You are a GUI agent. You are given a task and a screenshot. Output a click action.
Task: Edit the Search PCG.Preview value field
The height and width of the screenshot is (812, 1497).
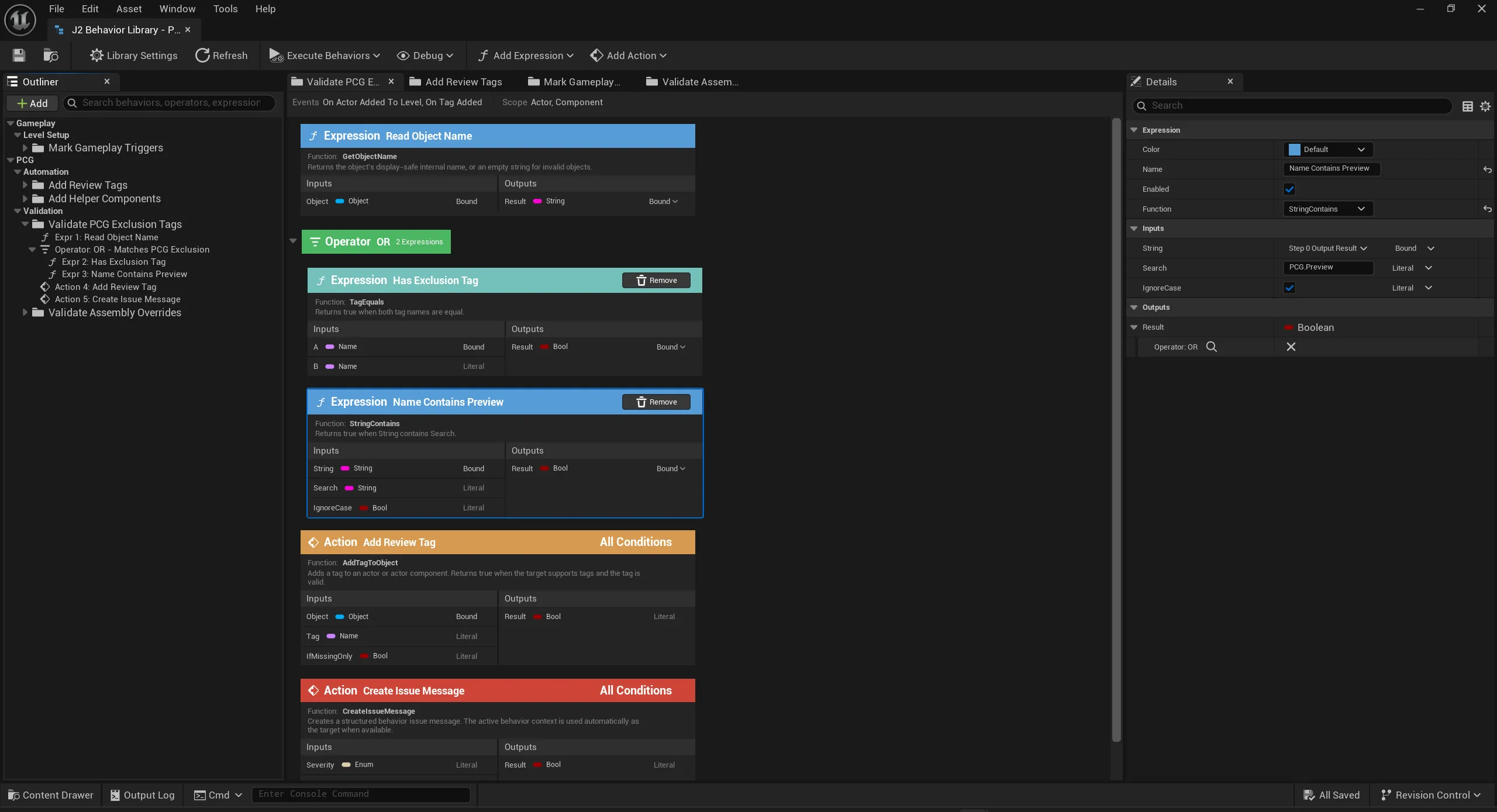click(x=1328, y=268)
